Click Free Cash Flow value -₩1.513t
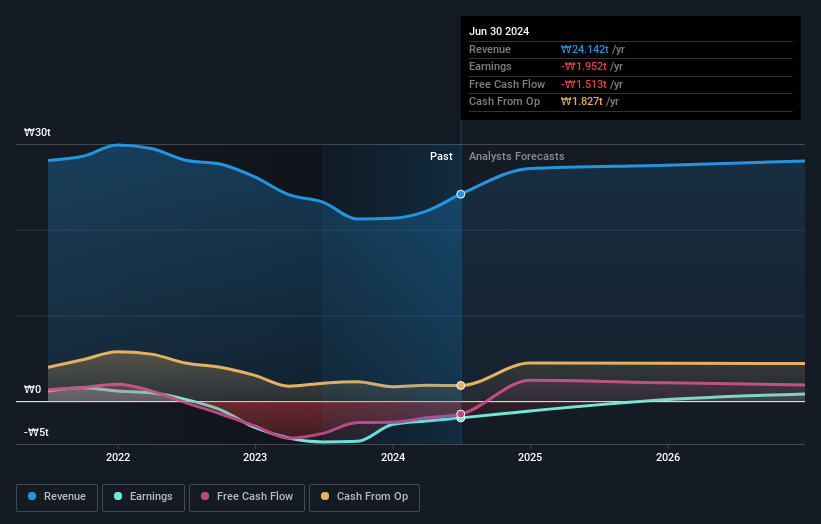Image resolution: width=821 pixels, height=524 pixels. coord(583,84)
